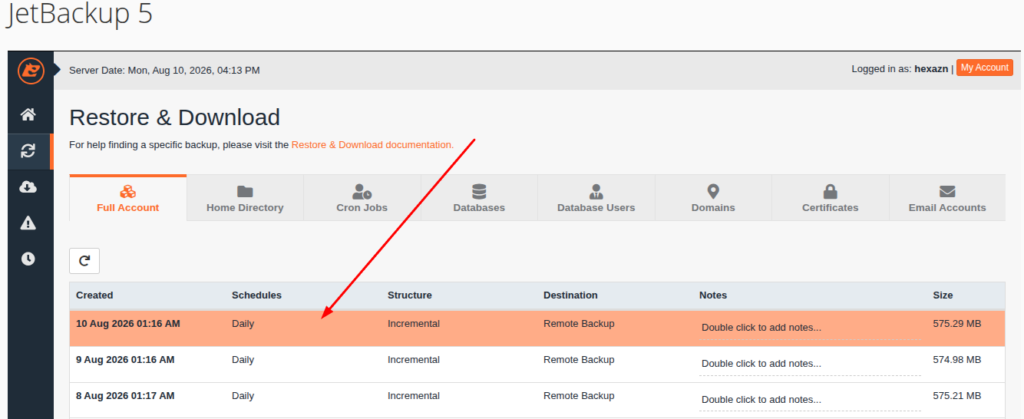
Task: Click the notes field for 10 Aug backup
Action: (810, 328)
